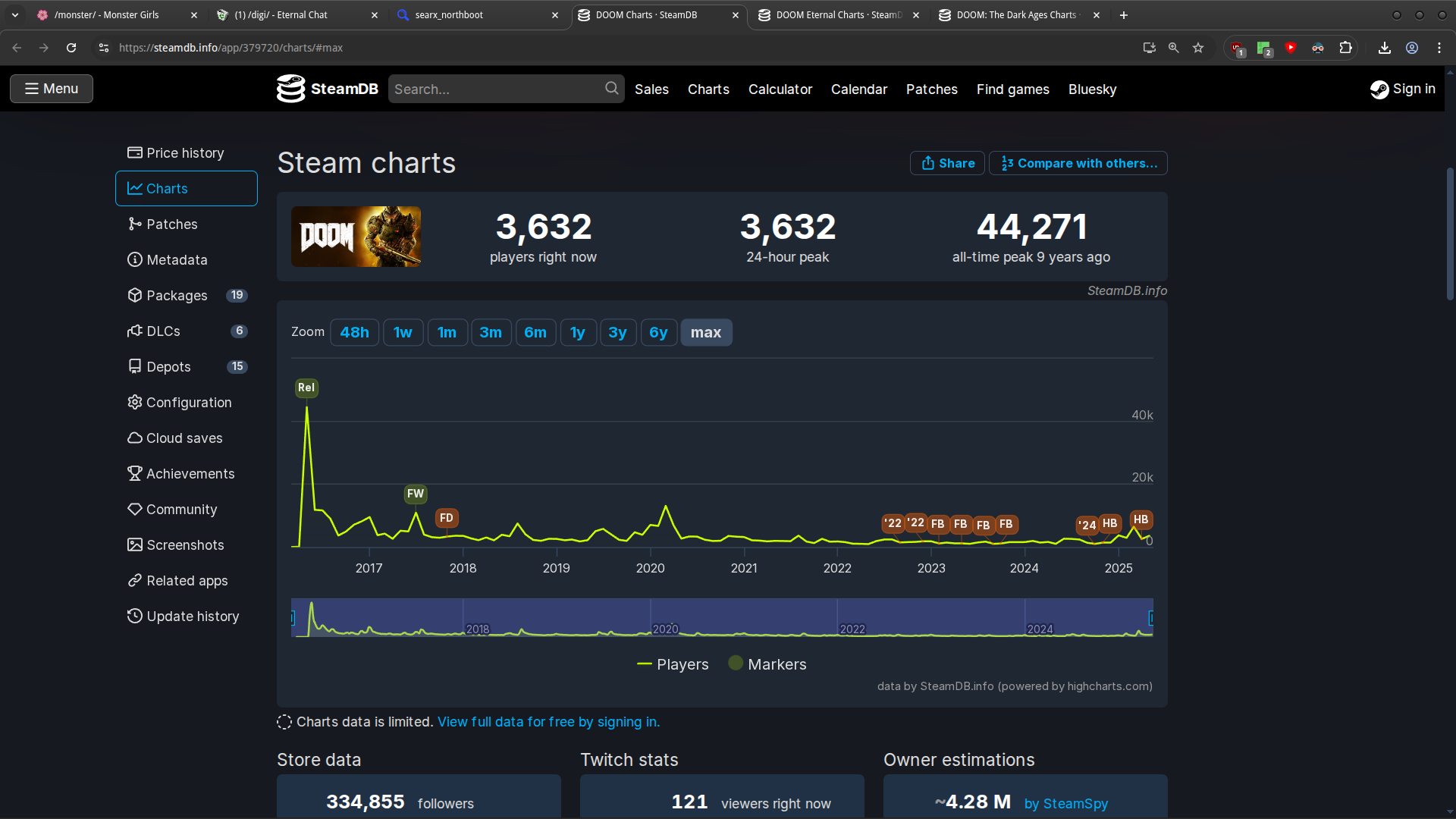Open Achievements in the sidebar

tap(187, 473)
